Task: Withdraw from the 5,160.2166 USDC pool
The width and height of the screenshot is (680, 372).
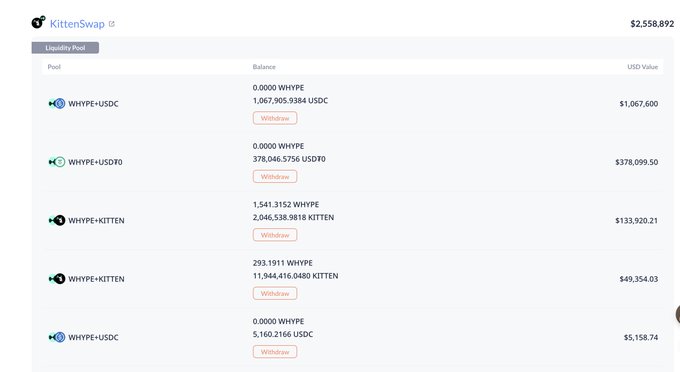Action: point(275,352)
